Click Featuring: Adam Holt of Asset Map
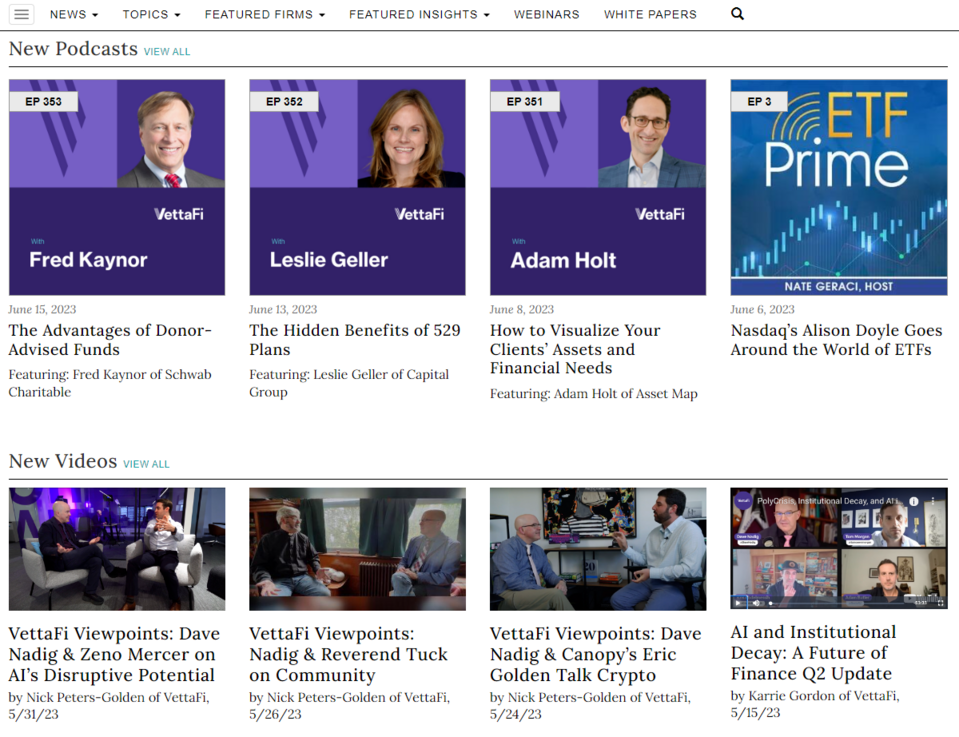 [x=593, y=394]
